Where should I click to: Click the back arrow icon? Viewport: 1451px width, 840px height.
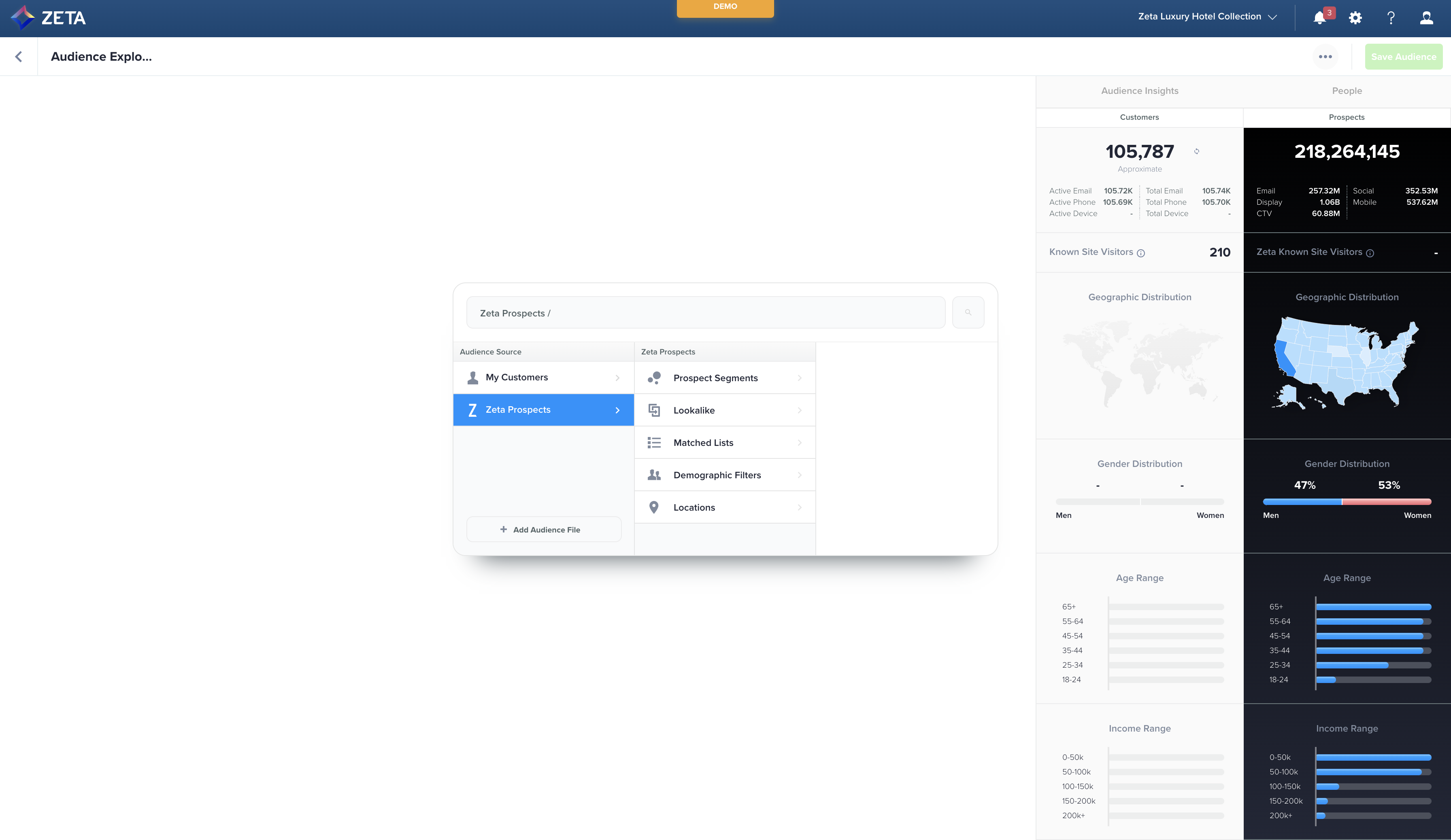pos(19,56)
